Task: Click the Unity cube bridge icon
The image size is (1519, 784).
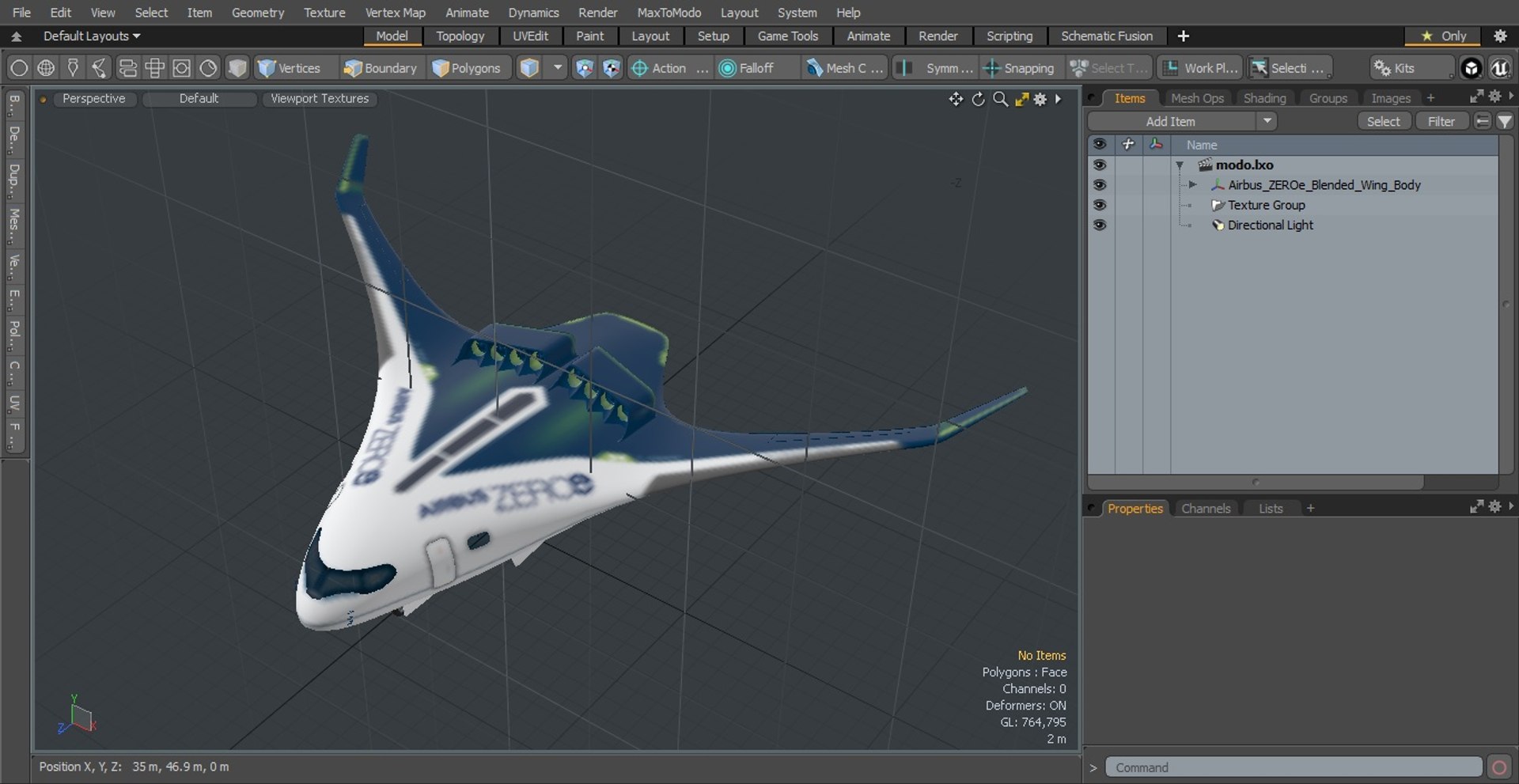Action: click(x=1471, y=68)
